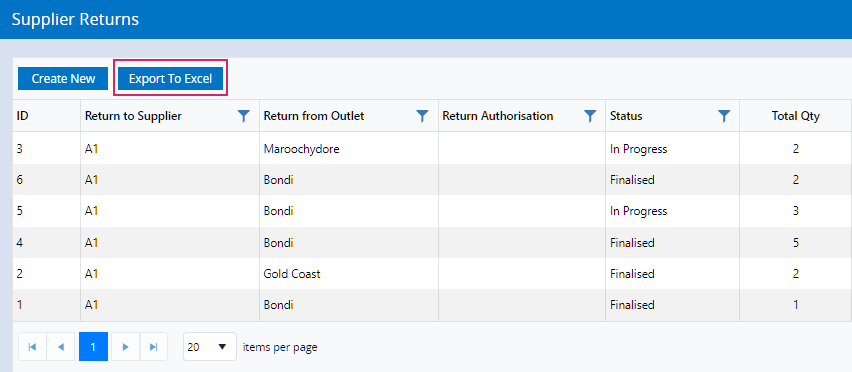Click the Create New button
This screenshot has width=852, height=372.
tap(63, 79)
